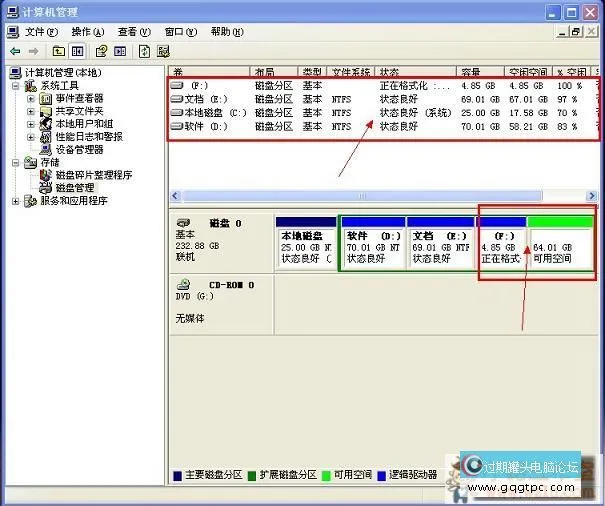The height and width of the screenshot is (506, 605).
Task: Sort by the 文件系统 column header
Action: pos(351,72)
